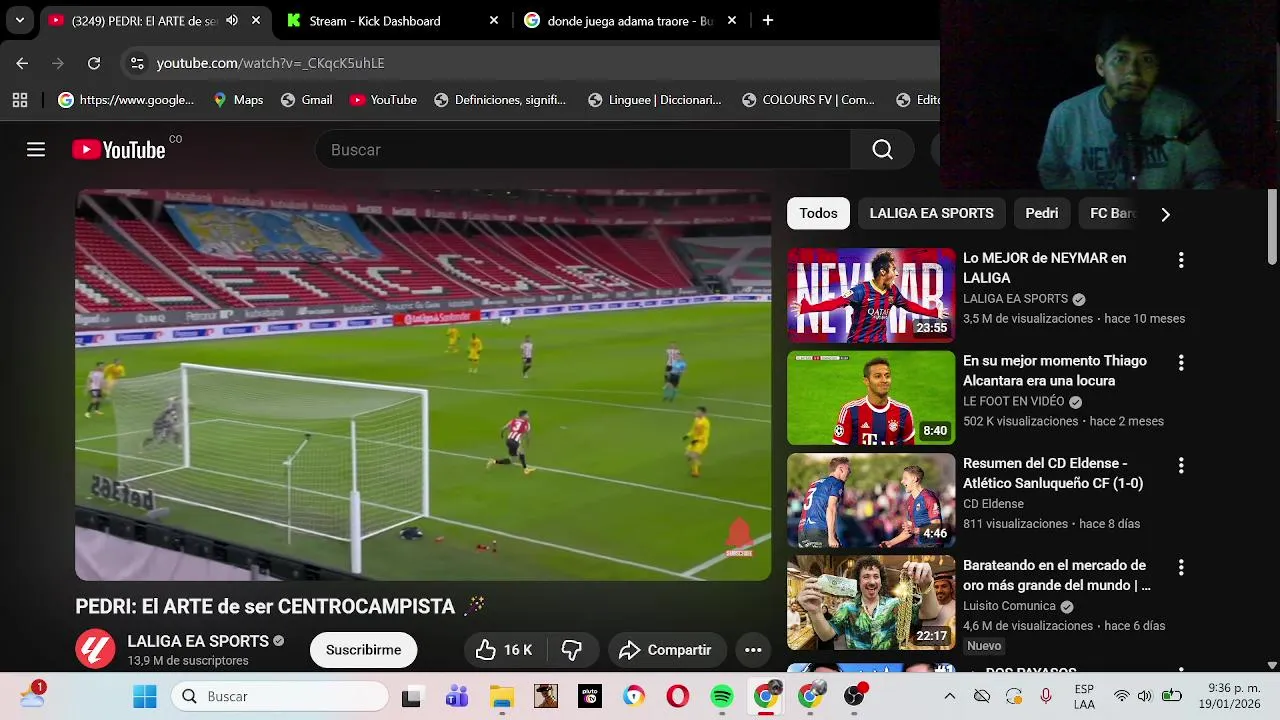Image resolution: width=1280 pixels, height=720 pixels.
Task: Open Lo MEJOR de NEYMAR video thumbnail
Action: pos(871,295)
